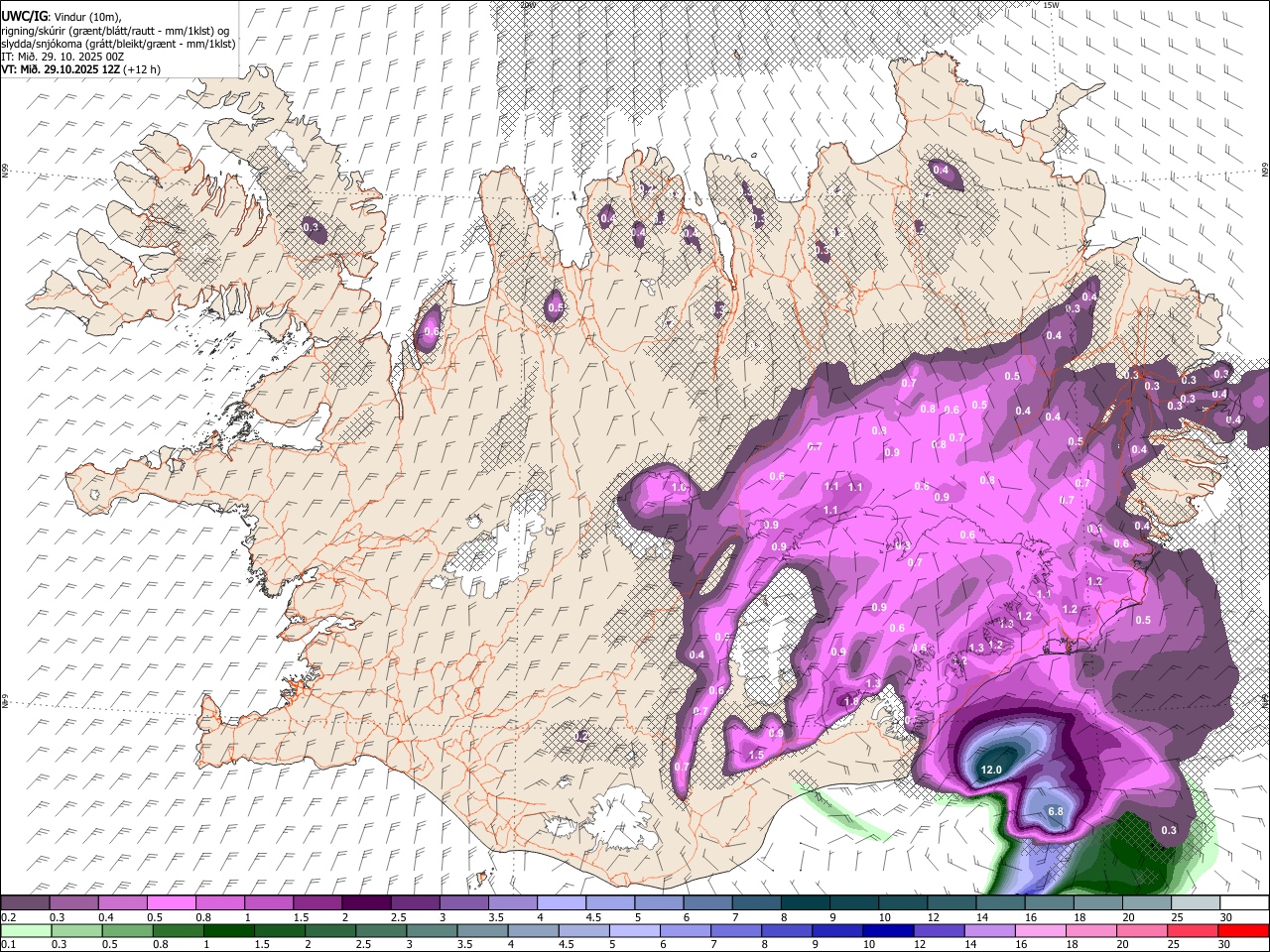This screenshot has height=952, width=1270.
Task: Click the "1.0" value in the western snow lobe
Action: tap(680, 487)
